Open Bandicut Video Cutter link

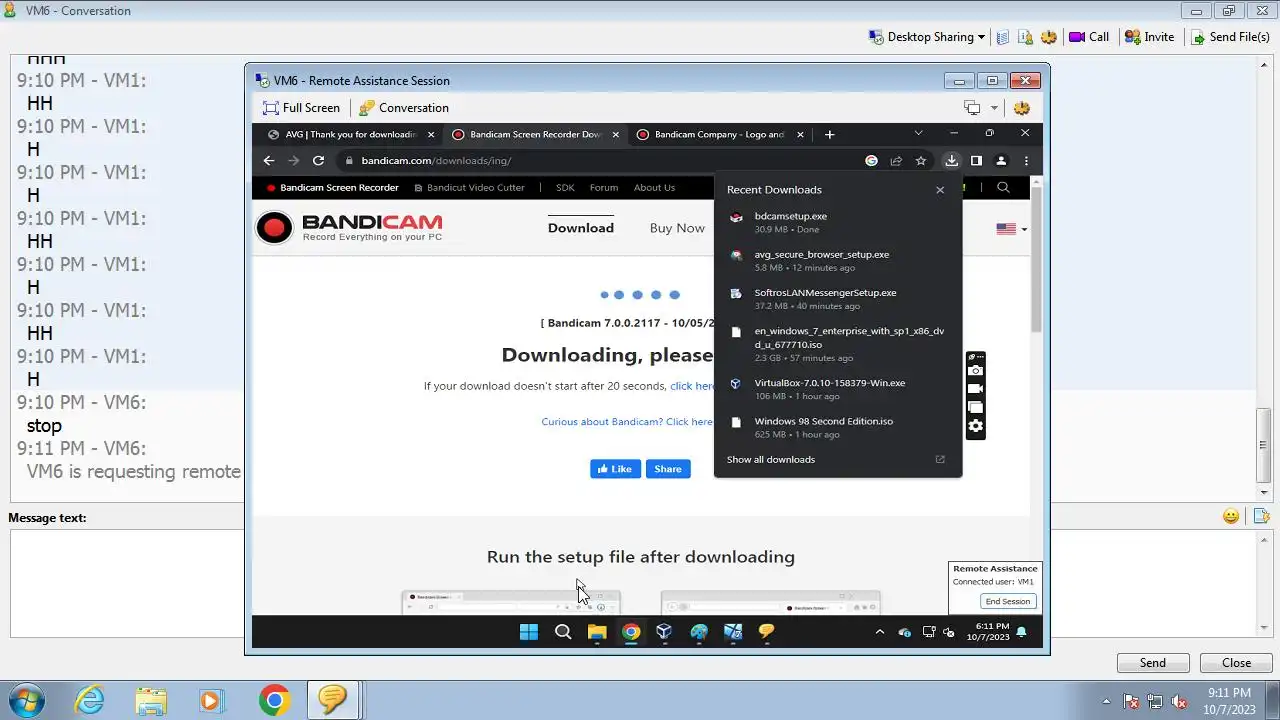(x=469, y=187)
